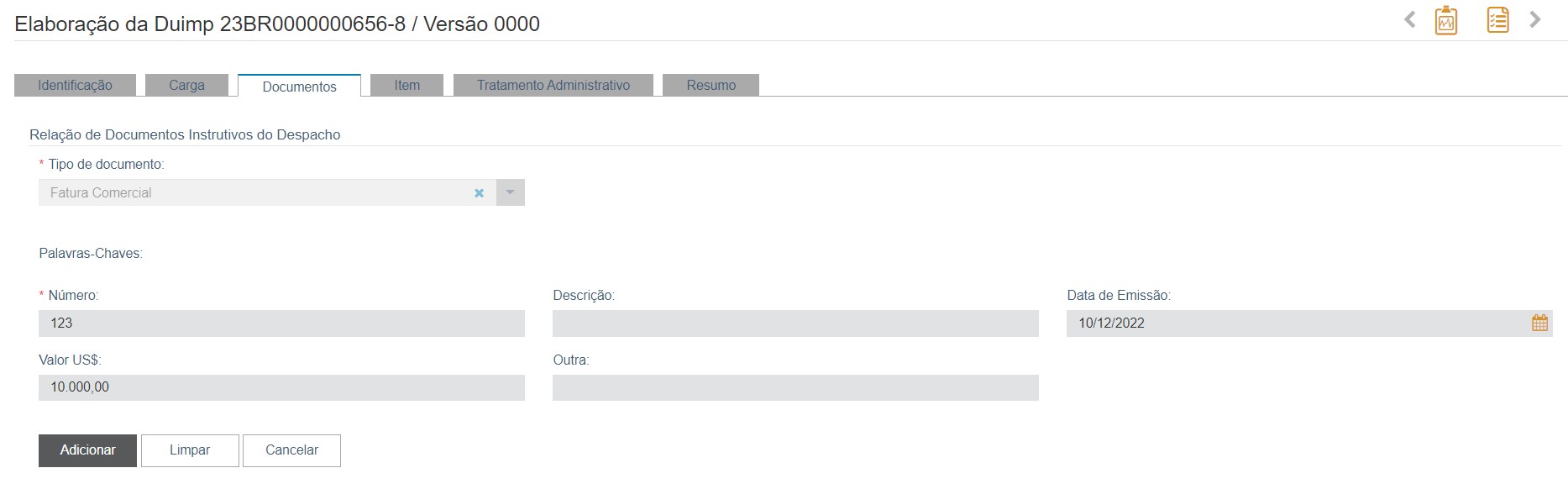
Task: Focus the Número input field
Action: (x=281, y=323)
